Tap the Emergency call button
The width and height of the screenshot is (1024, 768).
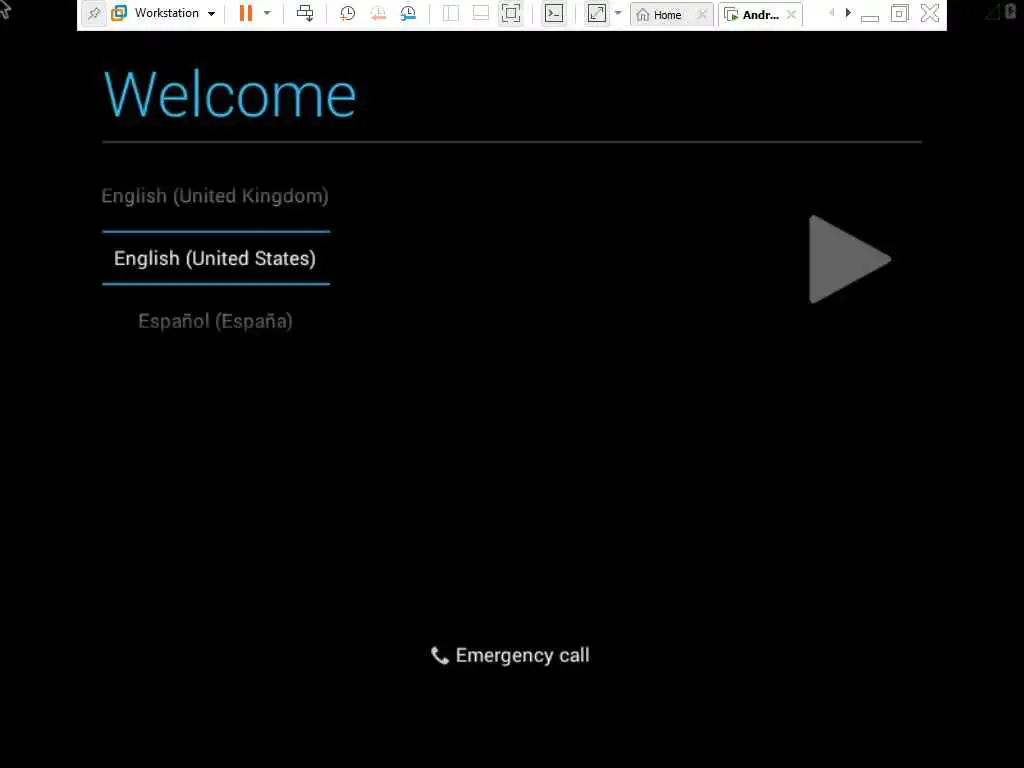coord(510,655)
